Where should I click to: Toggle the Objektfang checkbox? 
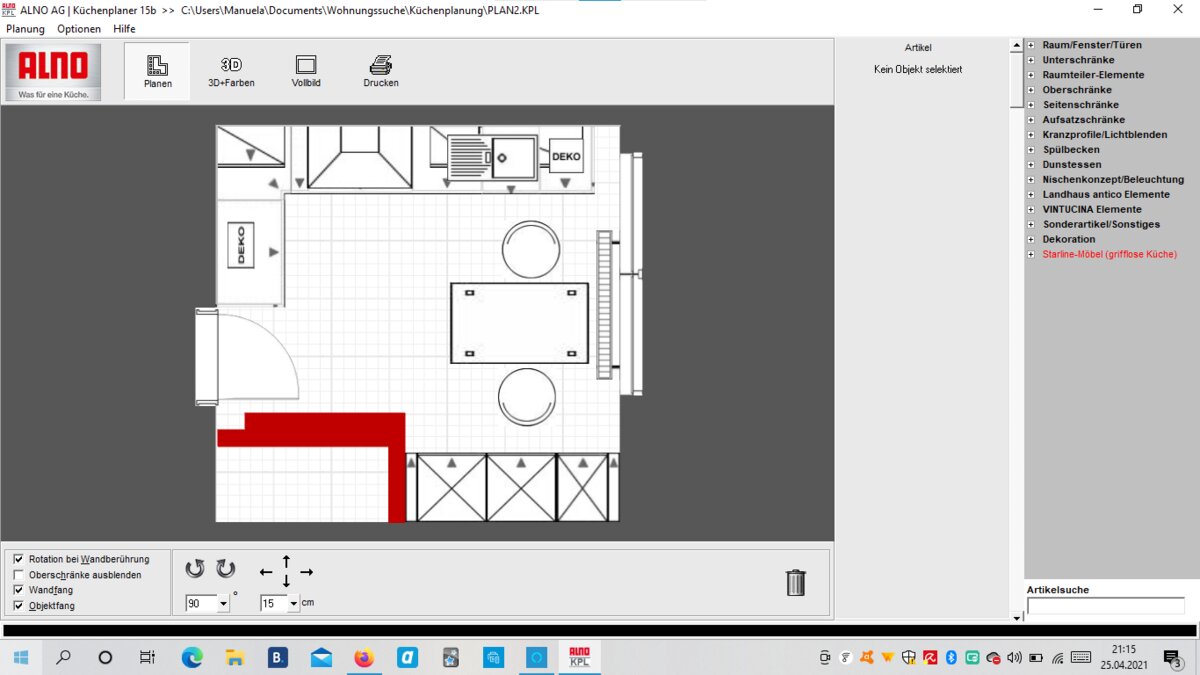pyautogui.click(x=18, y=606)
